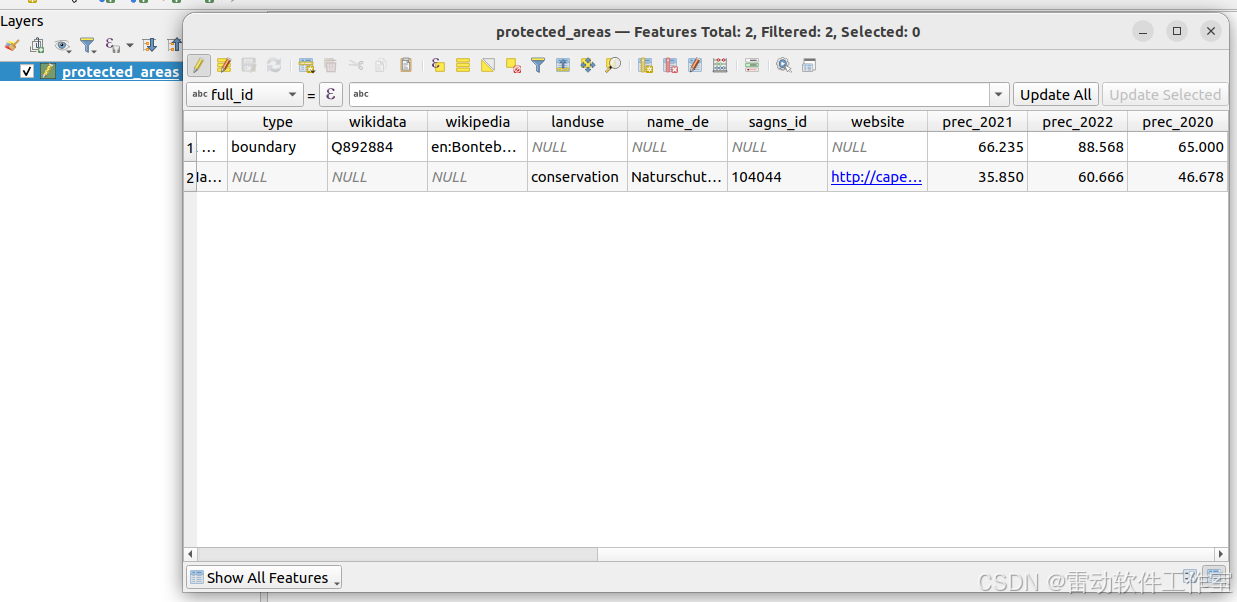Expand the expression history dropdown arrow
Screen dimensions: 1237x602
999,94
